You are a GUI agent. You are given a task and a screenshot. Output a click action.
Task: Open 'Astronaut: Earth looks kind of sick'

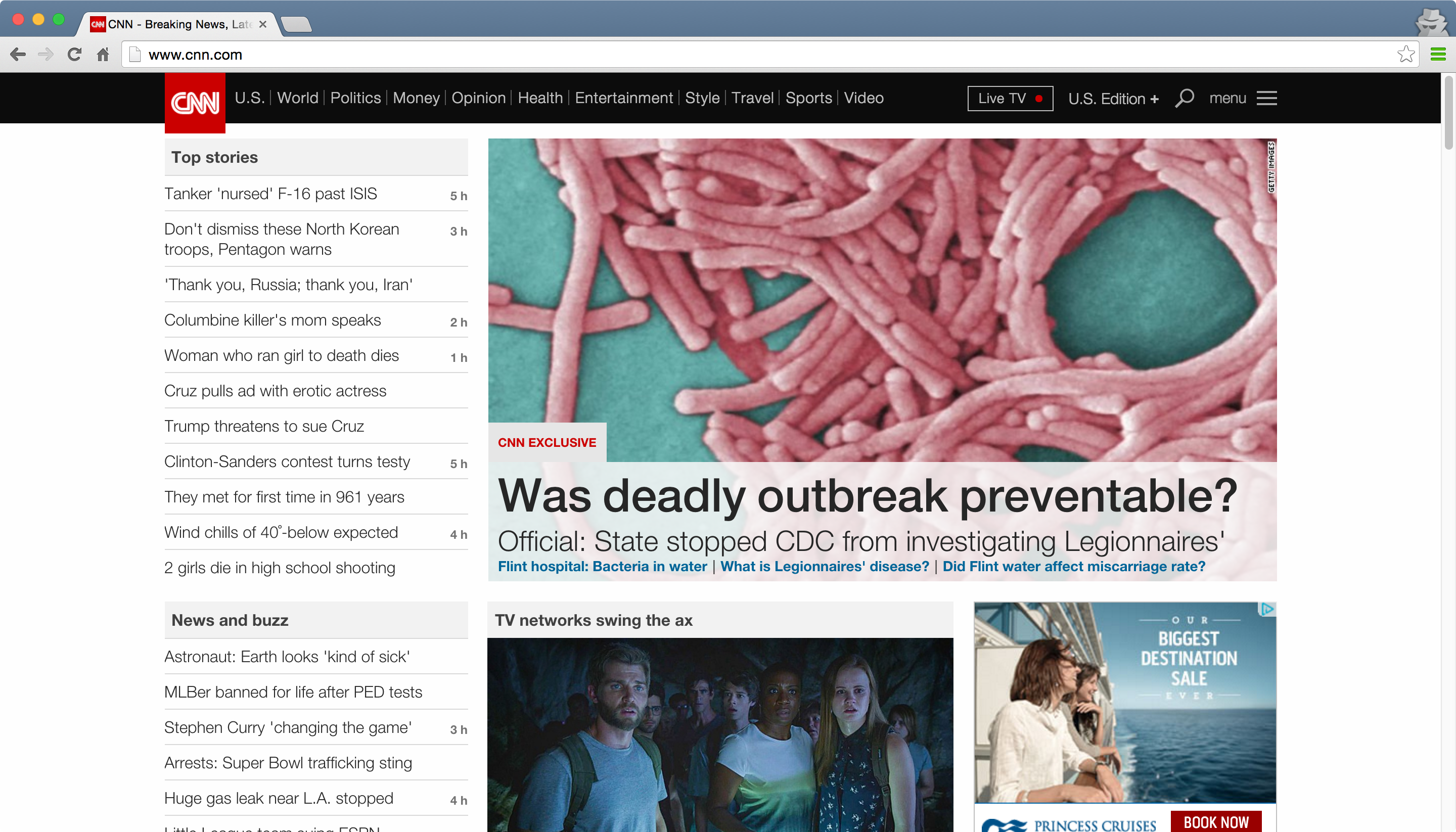pyautogui.click(x=287, y=657)
